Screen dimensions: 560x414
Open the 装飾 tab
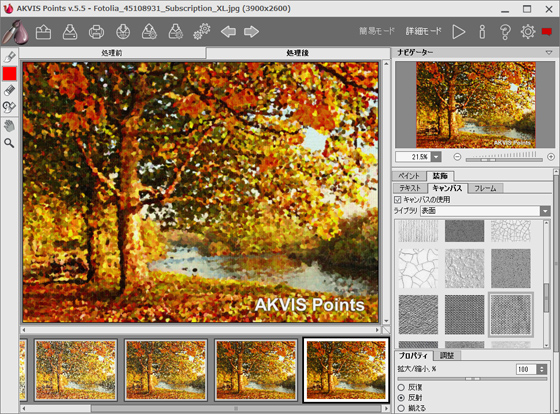[x=440, y=176]
